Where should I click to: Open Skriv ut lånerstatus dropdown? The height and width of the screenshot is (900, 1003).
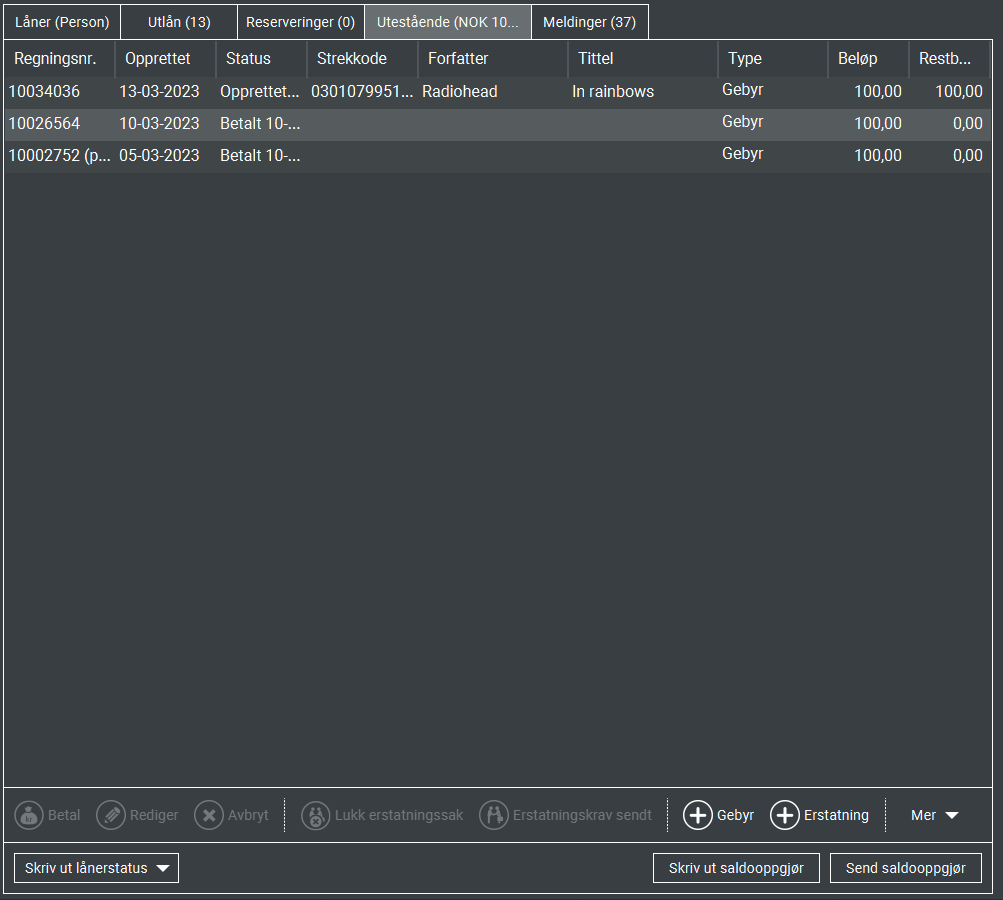click(96, 868)
